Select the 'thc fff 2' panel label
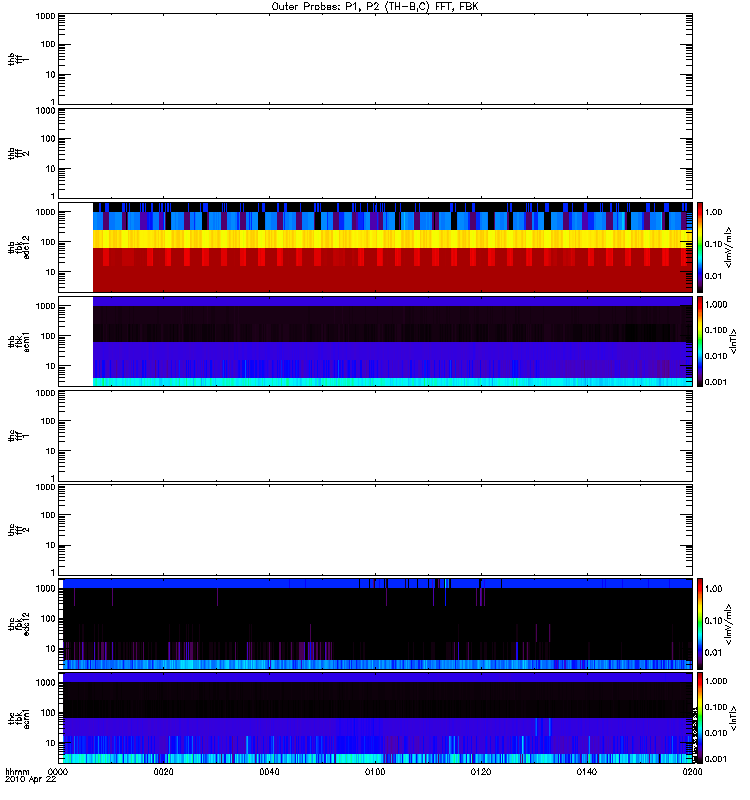This screenshot has height=800, width=750. click(x=18, y=530)
